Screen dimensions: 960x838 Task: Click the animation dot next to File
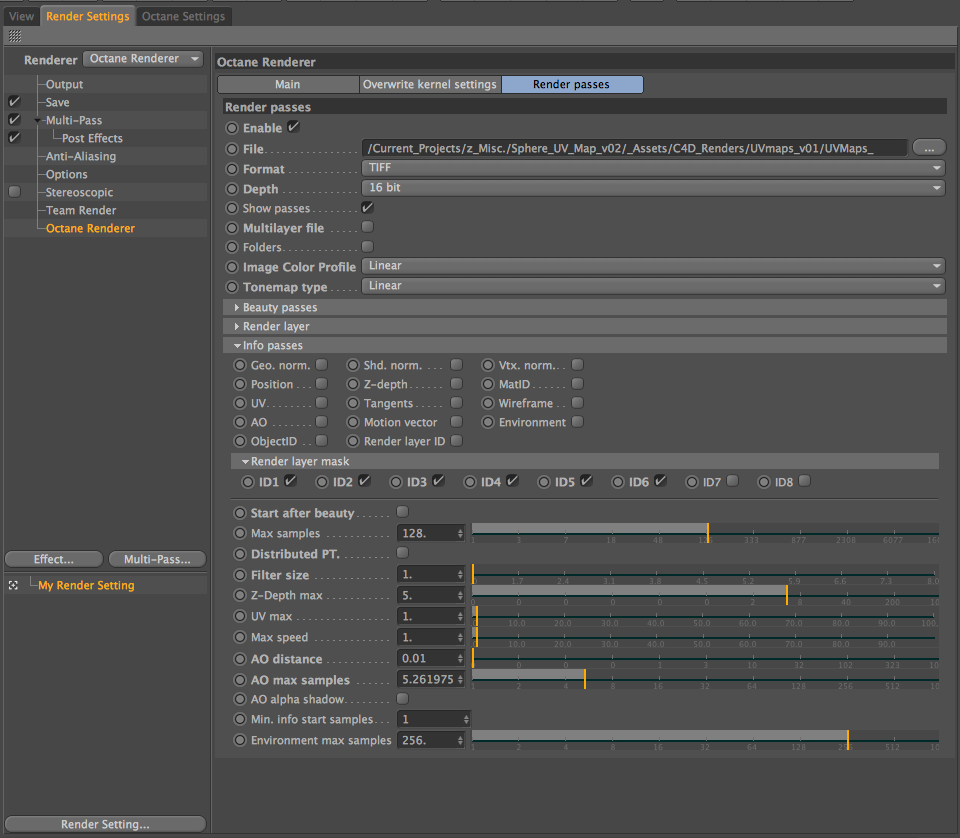pos(232,149)
